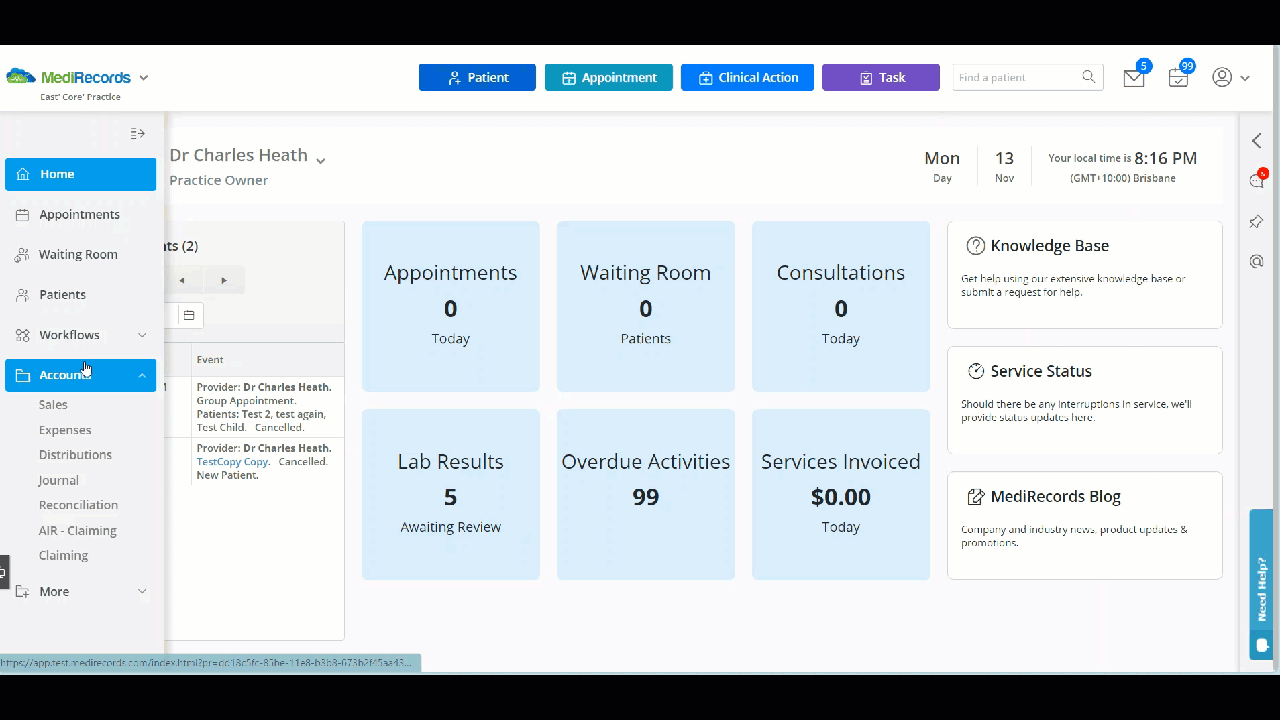
Task: Expand the Workflows submenu chevron
Action: click(142, 335)
